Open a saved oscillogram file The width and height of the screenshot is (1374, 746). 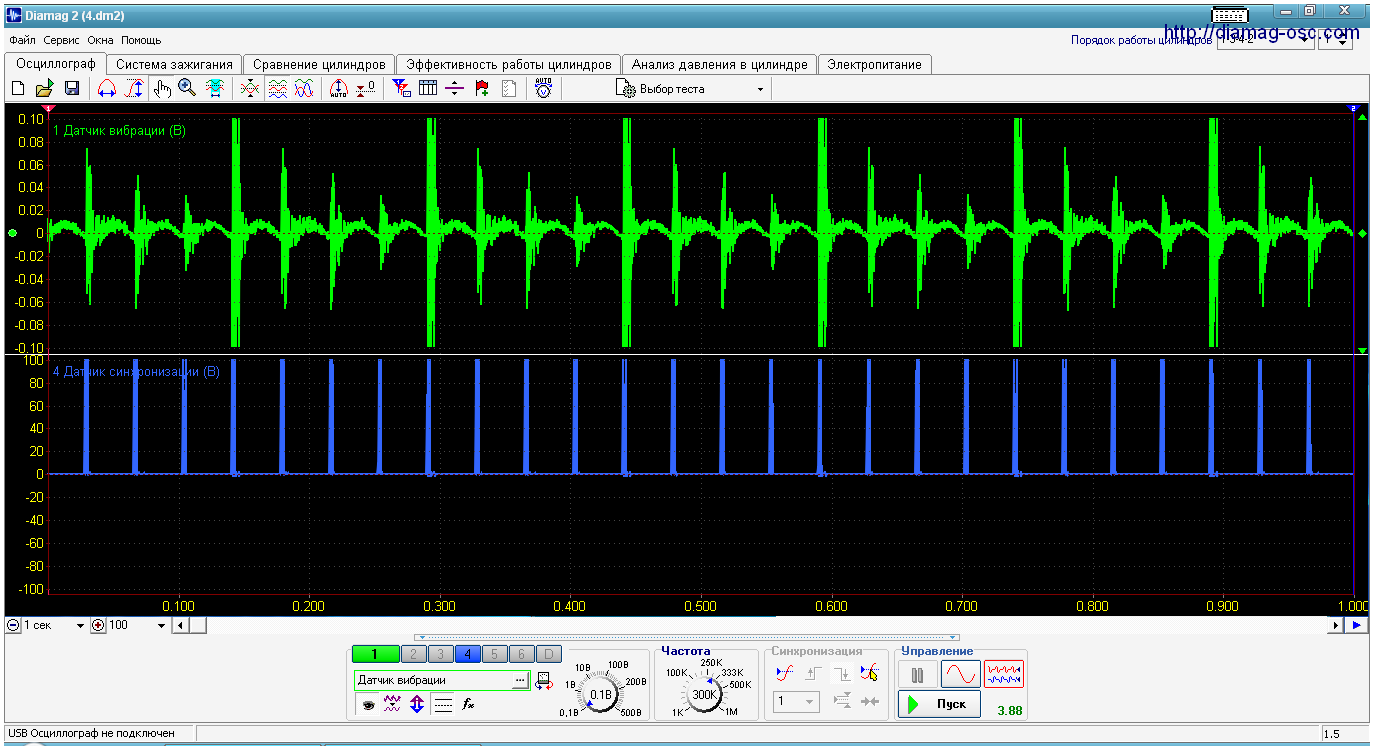click(44, 89)
